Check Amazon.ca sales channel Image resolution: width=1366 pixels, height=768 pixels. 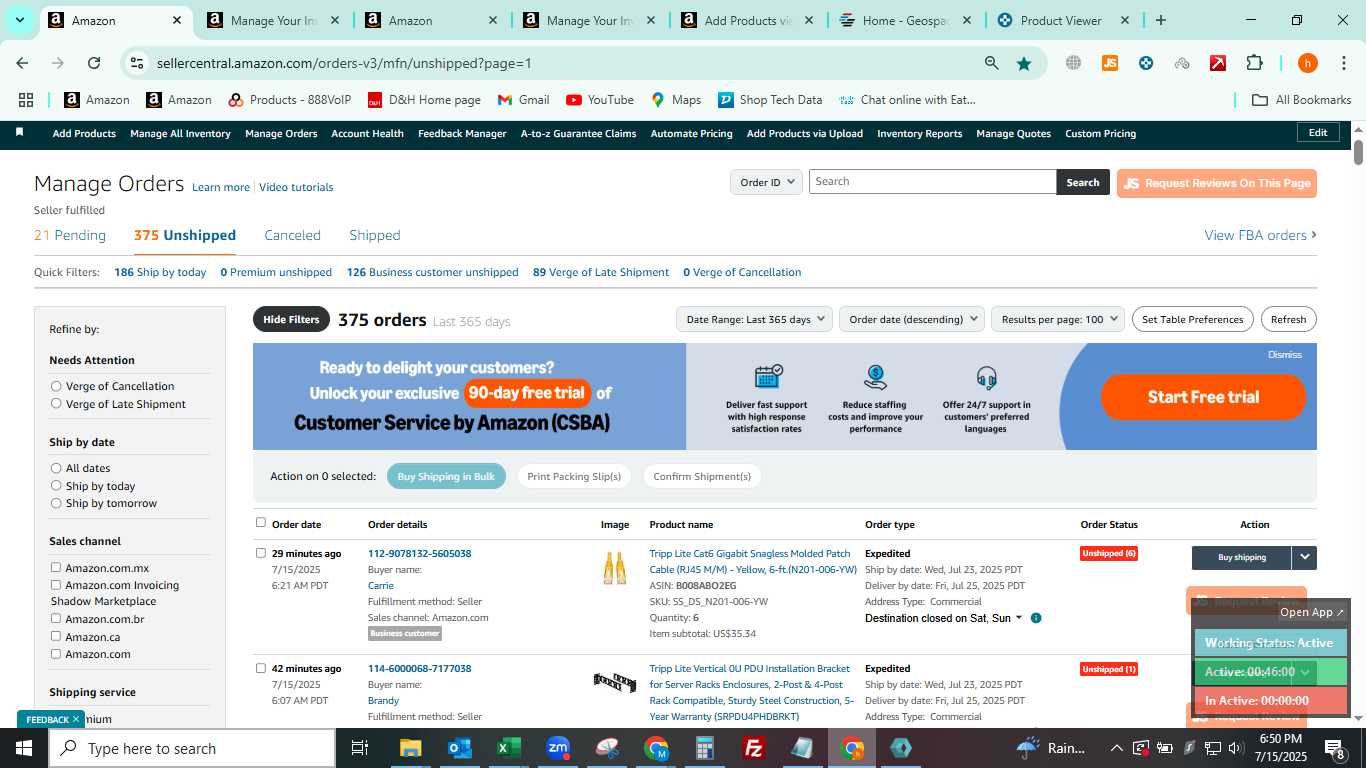pyautogui.click(x=56, y=636)
